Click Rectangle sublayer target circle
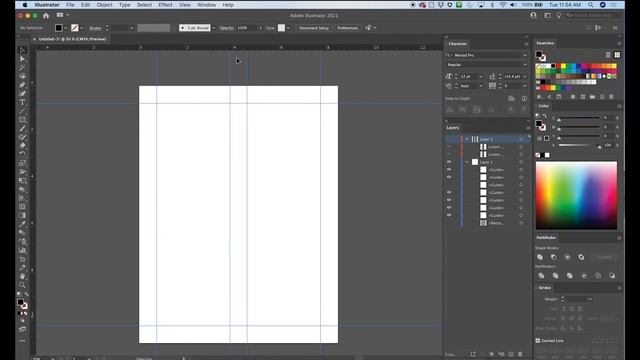 point(521,223)
